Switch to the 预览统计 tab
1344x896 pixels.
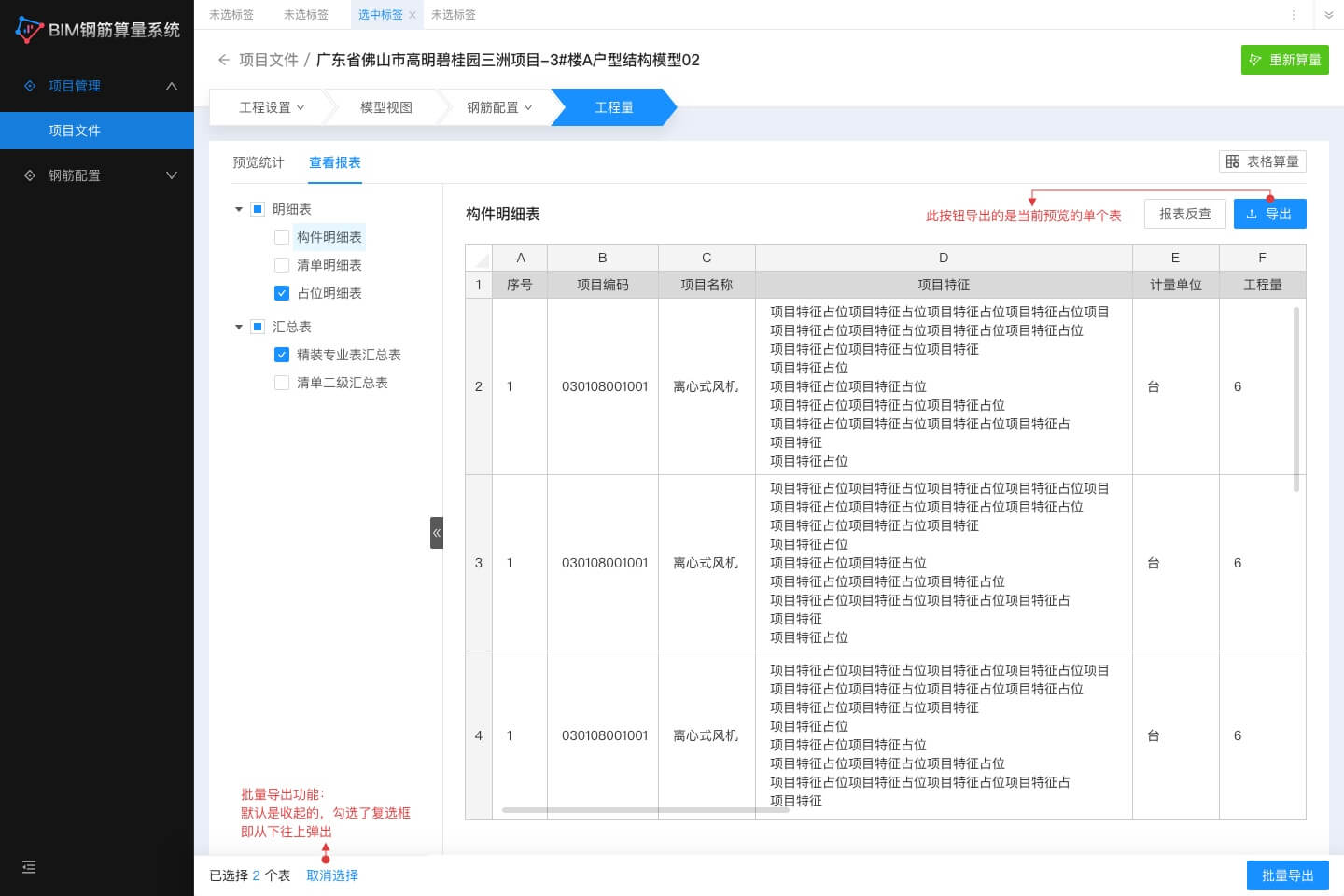pos(258,162)
